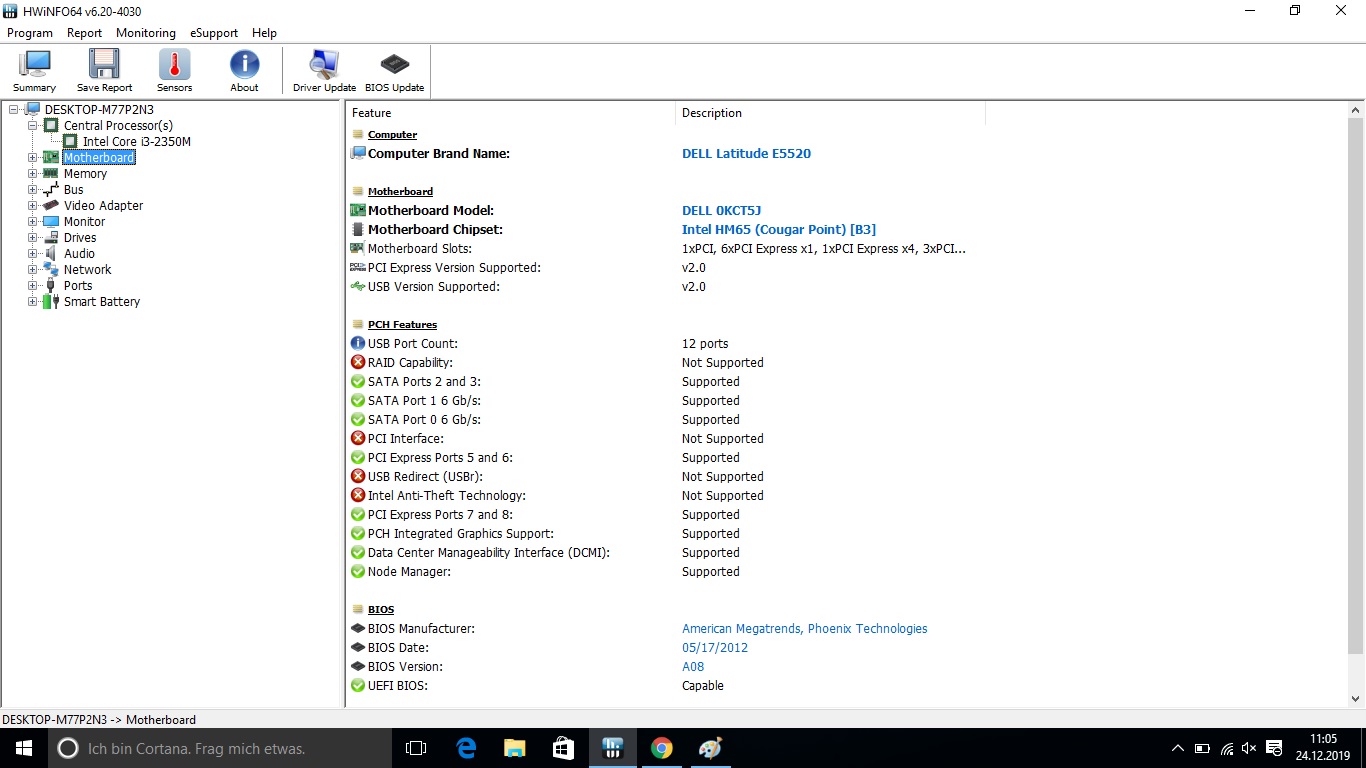
Task: Click red X icon beside Intel Anti-Theft Technology
Action: tap(358, 496)
